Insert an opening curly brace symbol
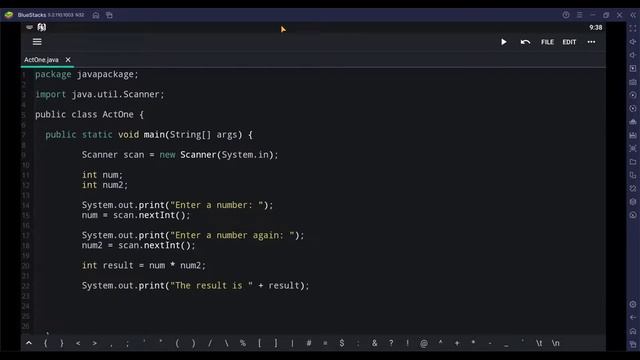Viewport: 640px width, 360px height. tap(45, 343)
